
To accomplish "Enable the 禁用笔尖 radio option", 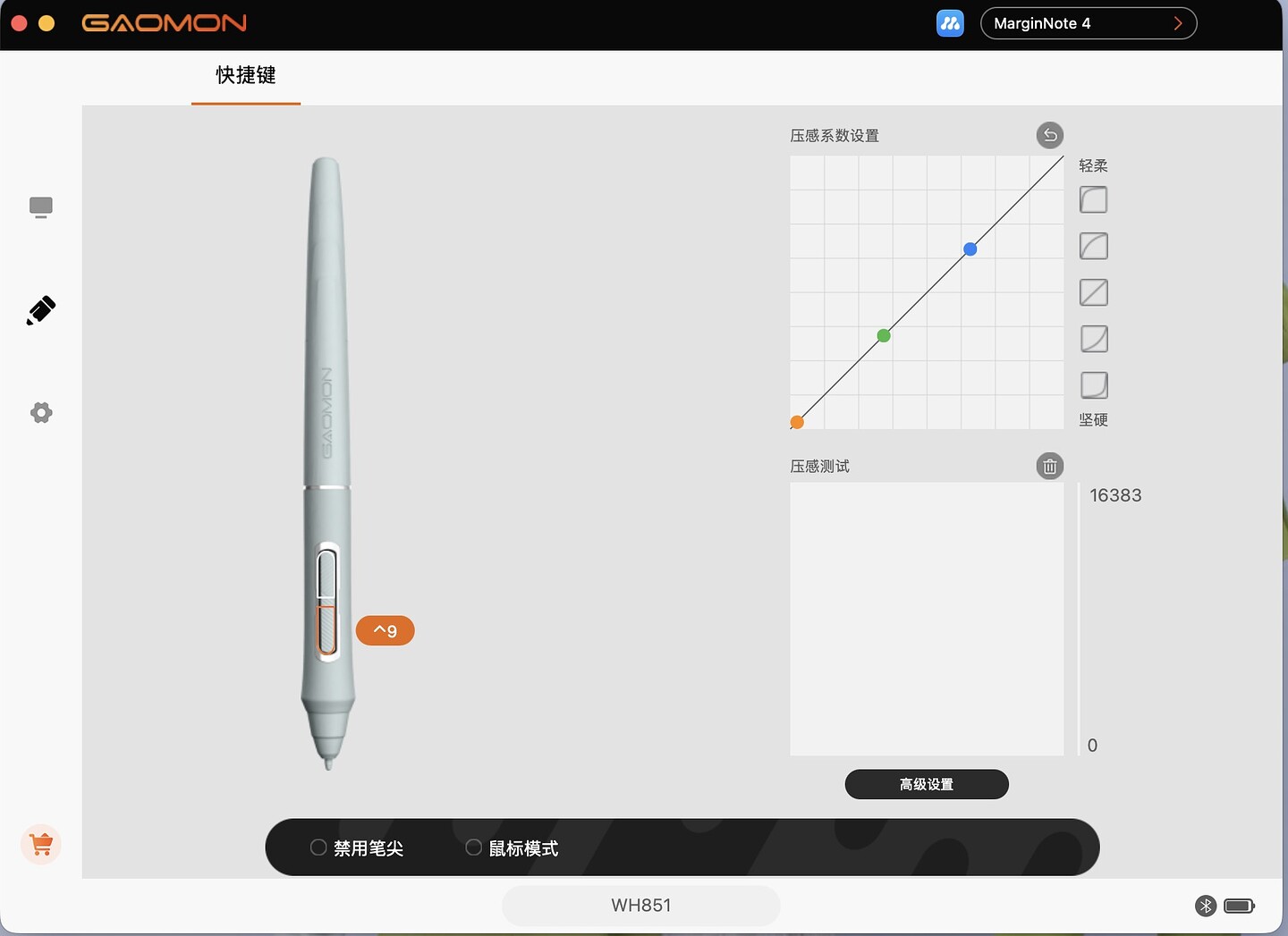I will point(318,847).
